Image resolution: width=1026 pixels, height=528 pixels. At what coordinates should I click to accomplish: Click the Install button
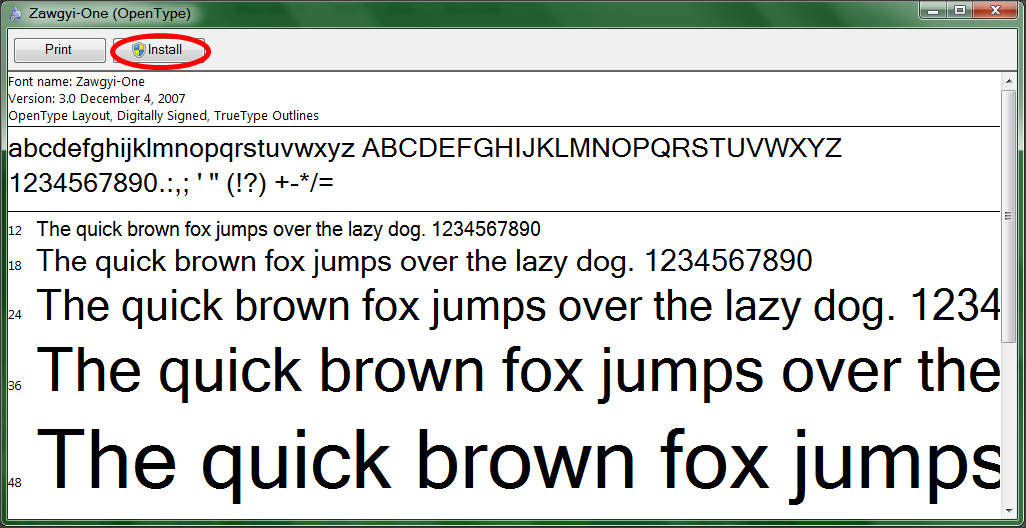159,50
